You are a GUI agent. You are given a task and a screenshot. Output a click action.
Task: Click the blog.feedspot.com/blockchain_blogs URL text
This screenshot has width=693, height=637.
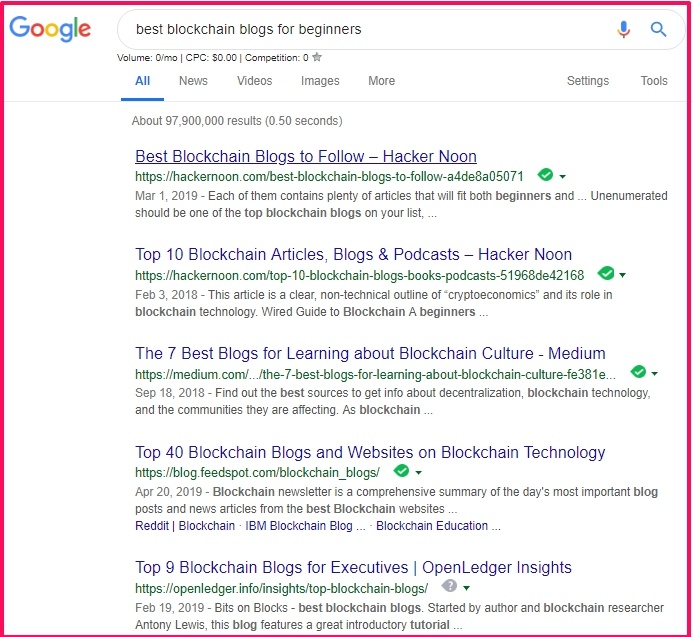(257, 473)
